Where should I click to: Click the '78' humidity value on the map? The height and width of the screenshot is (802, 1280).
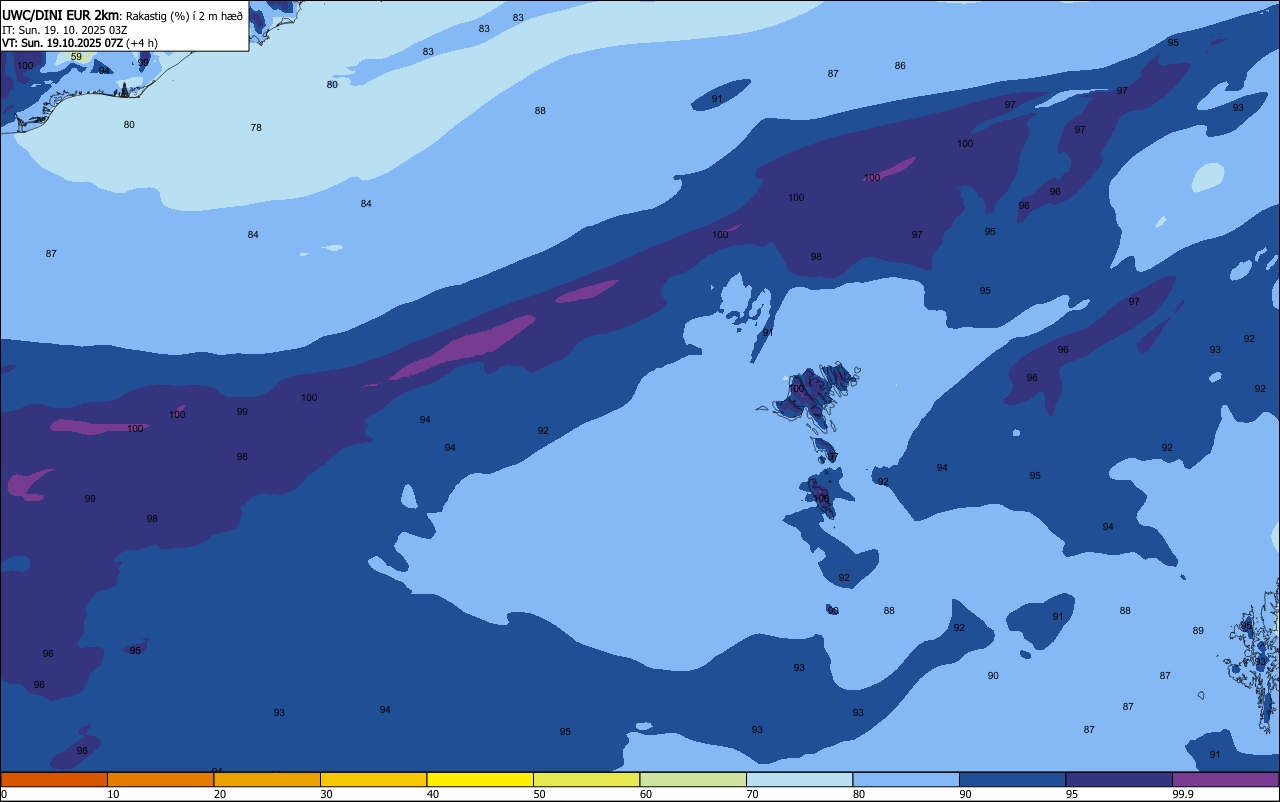tap(256, 128)
